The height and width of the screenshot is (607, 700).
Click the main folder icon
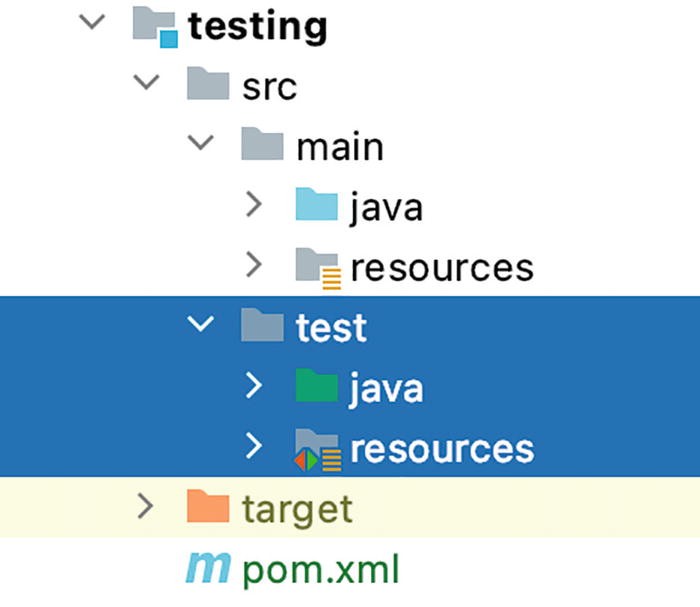click(262, 143)
